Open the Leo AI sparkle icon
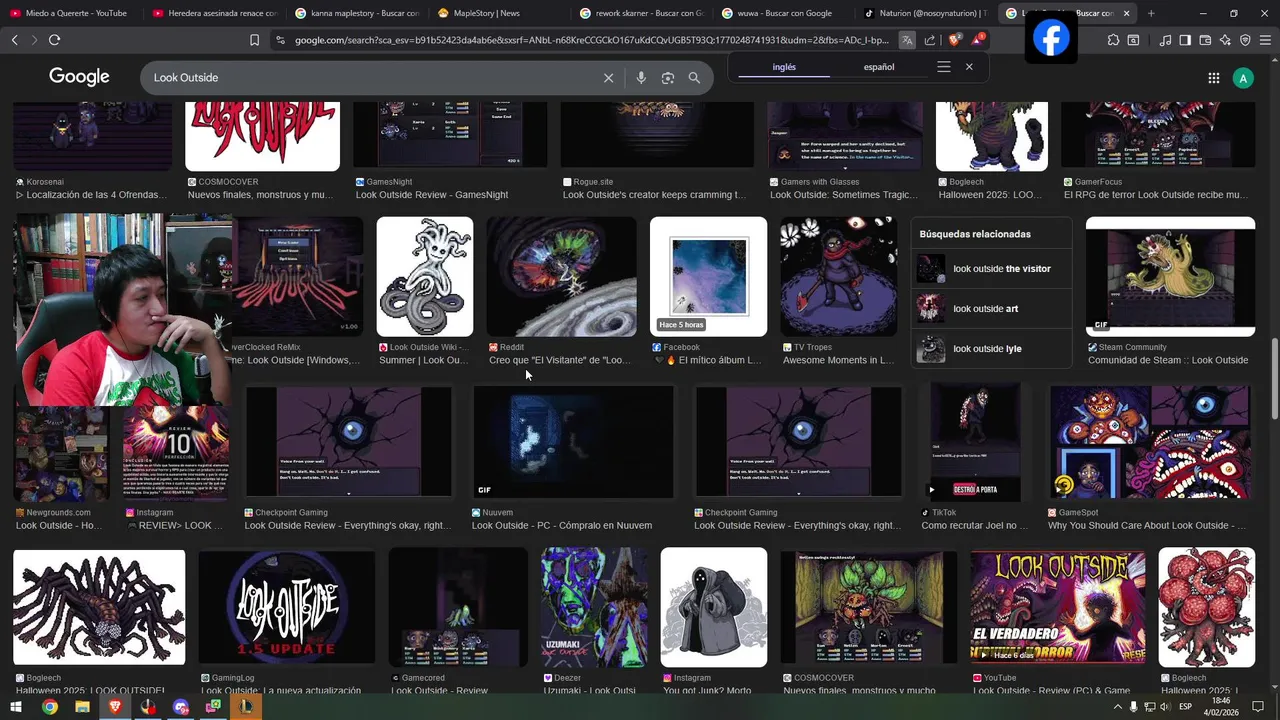The image size is (1280, 720). pos(1225,40)
